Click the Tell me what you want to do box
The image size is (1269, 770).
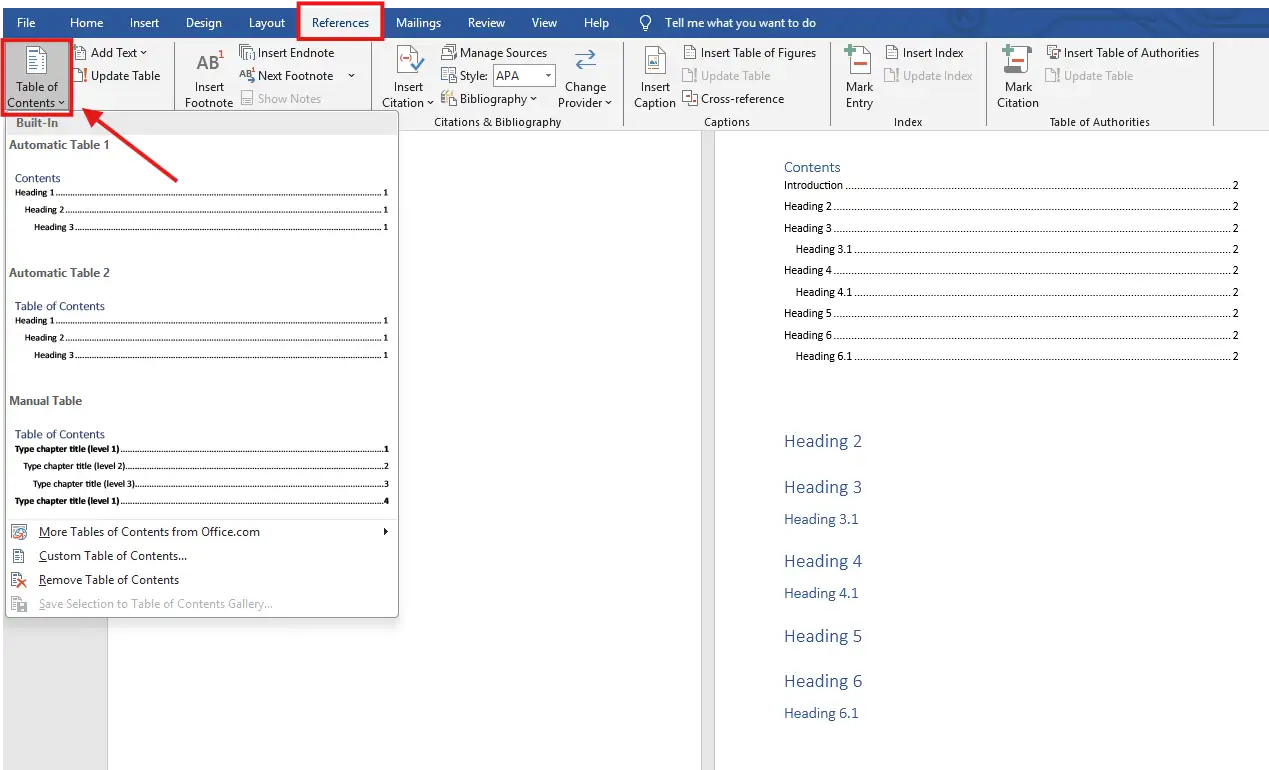(x=740, y=22)
